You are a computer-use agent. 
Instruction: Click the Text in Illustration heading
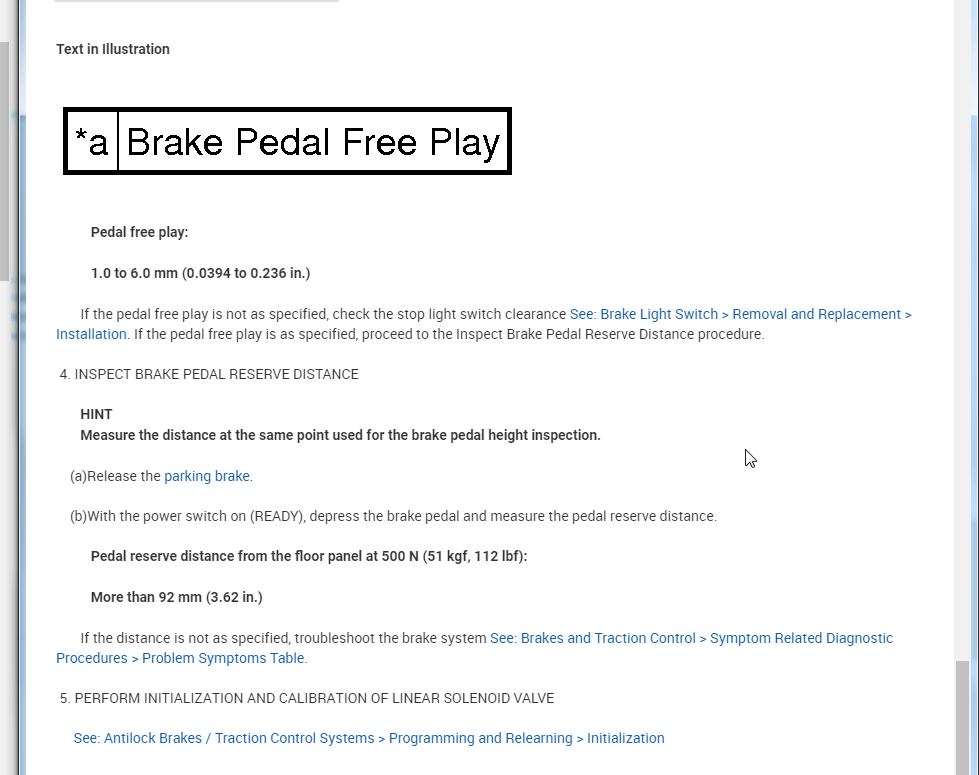(113, 49)
